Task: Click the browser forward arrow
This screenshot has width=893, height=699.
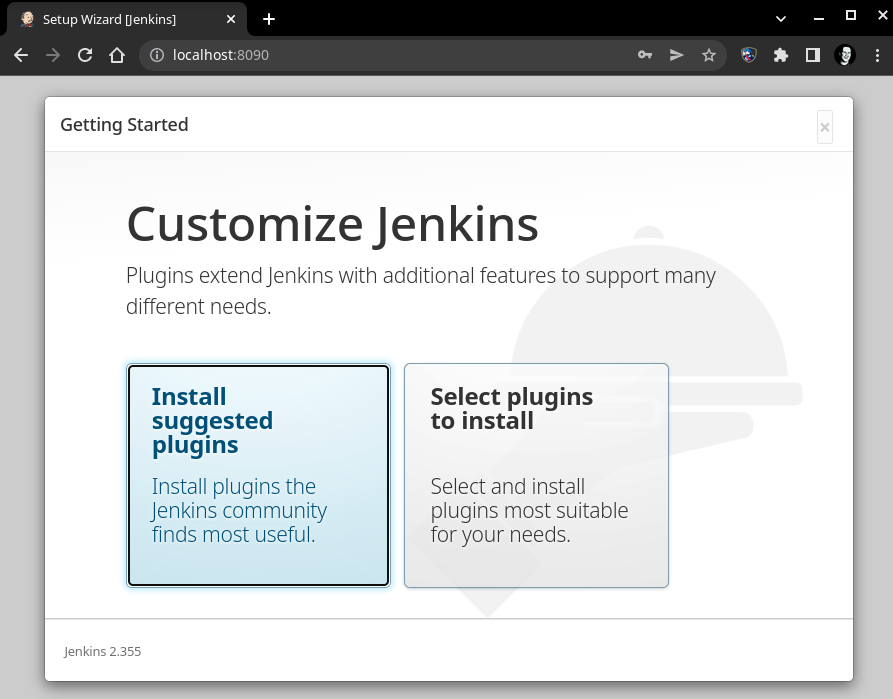Action: (x=53, y=55)
